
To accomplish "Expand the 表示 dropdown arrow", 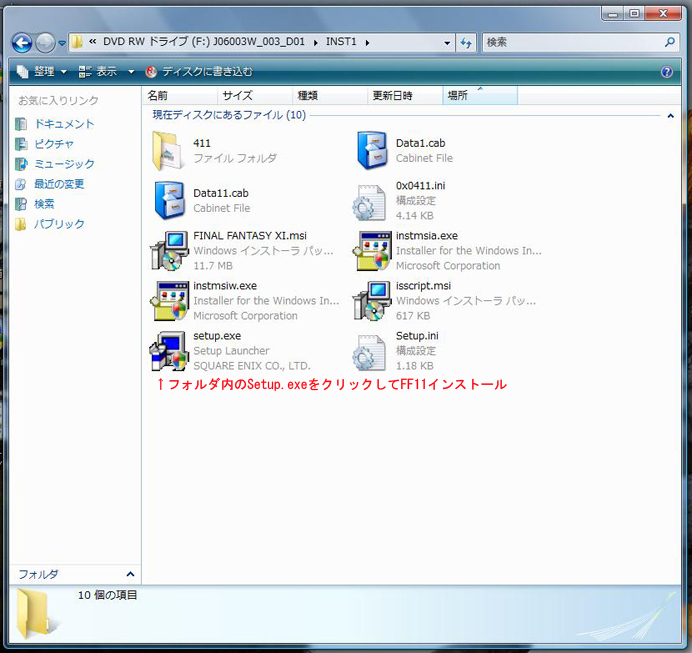I will click(131, 71).
